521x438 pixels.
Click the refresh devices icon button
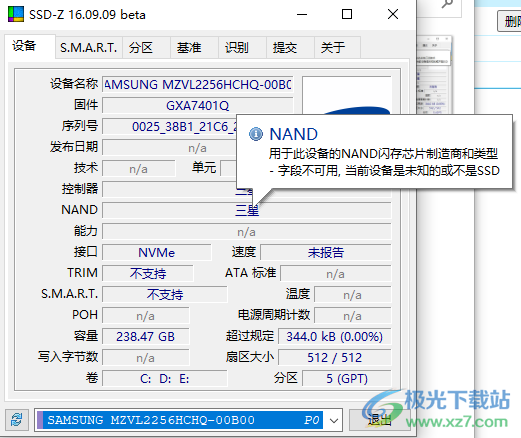pyautogui.click(x=17, y=420)
